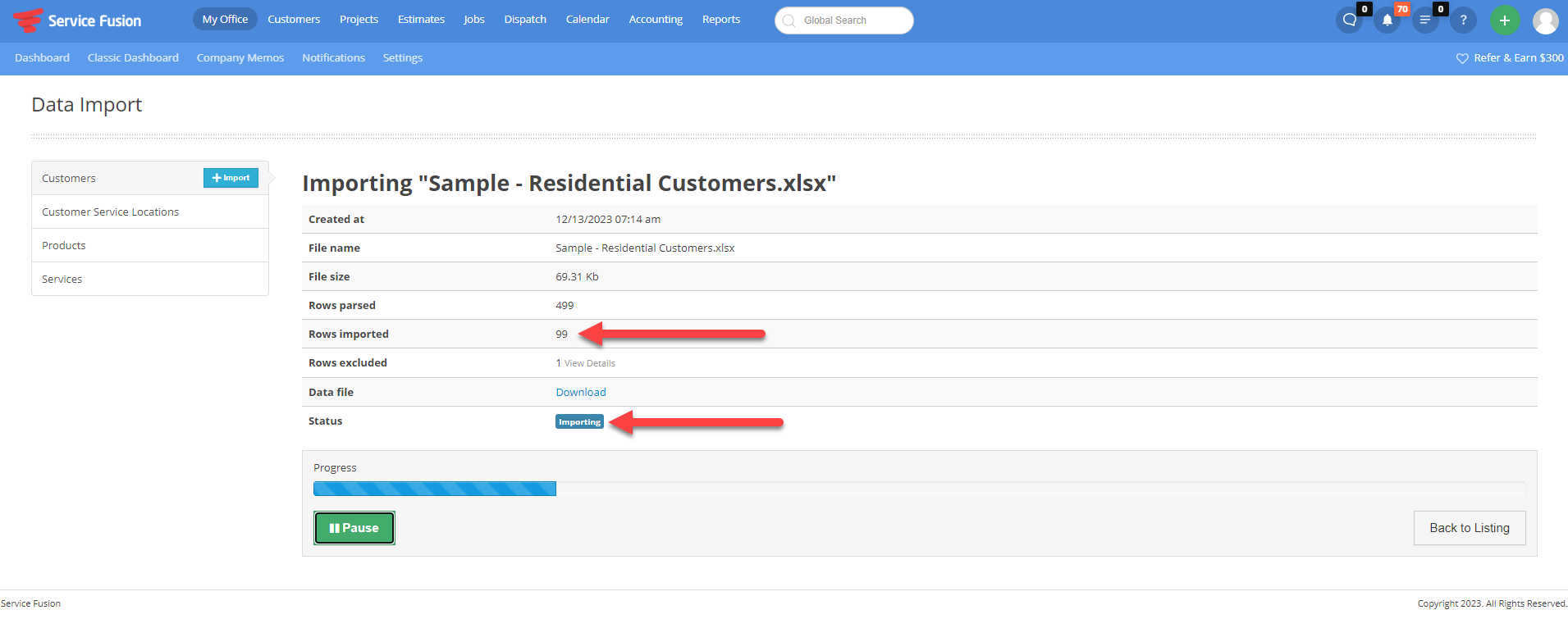Open the Projects menu
This screenshot has height=619, width=1568.
click(x=359, y=19)
